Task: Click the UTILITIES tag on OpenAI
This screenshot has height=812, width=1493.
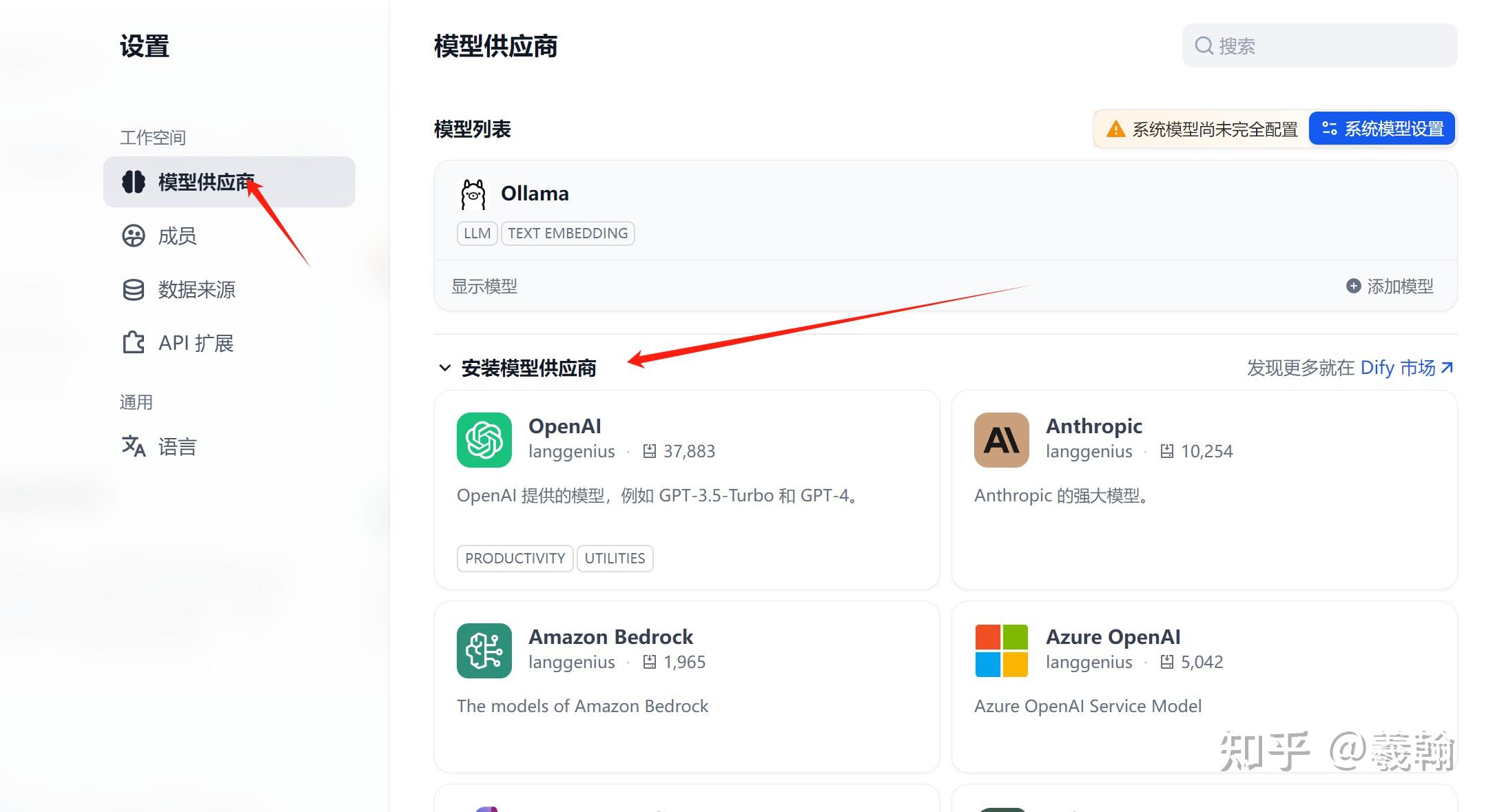Action: click(x=615, y=559)
